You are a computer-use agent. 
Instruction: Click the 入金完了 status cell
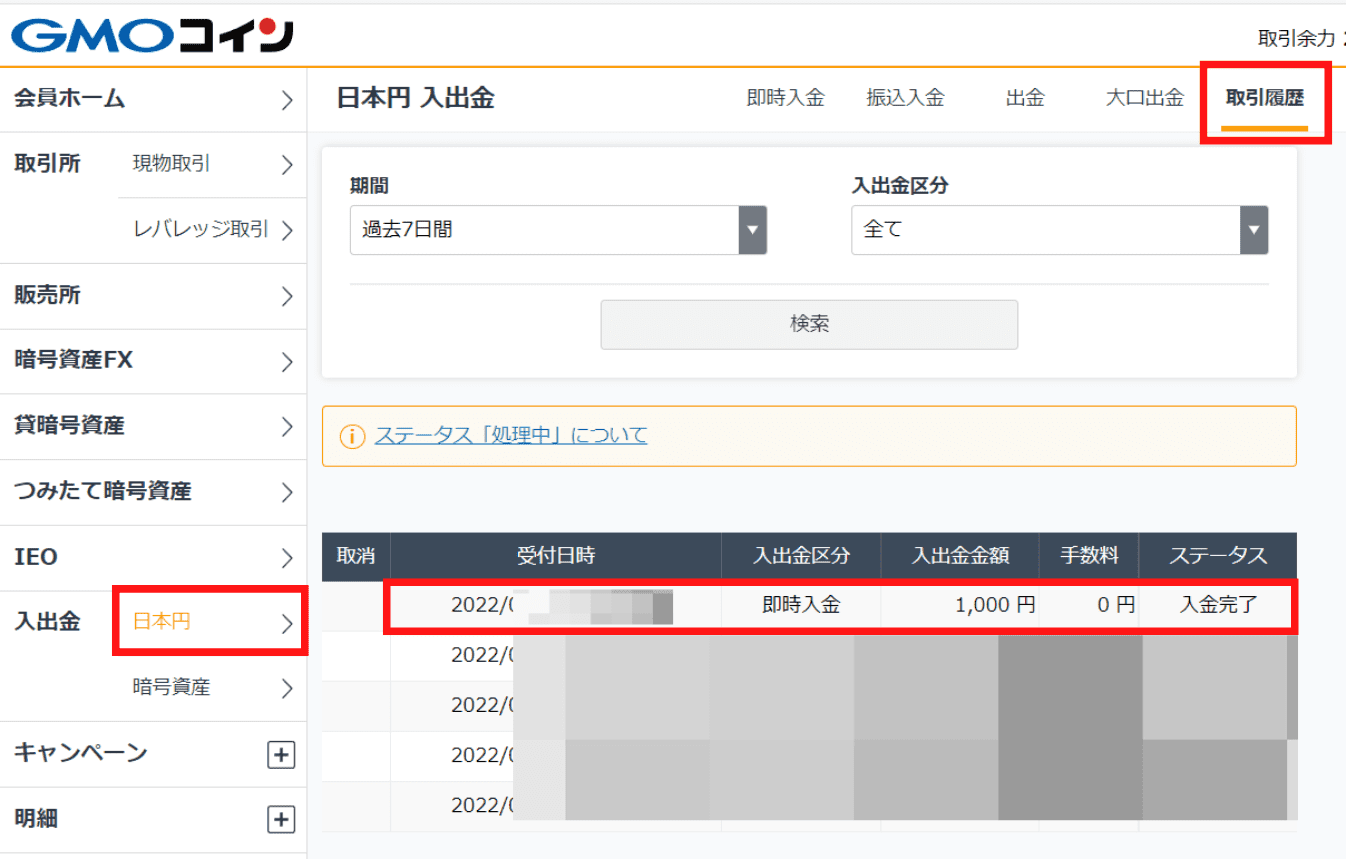coord(1218,605)
